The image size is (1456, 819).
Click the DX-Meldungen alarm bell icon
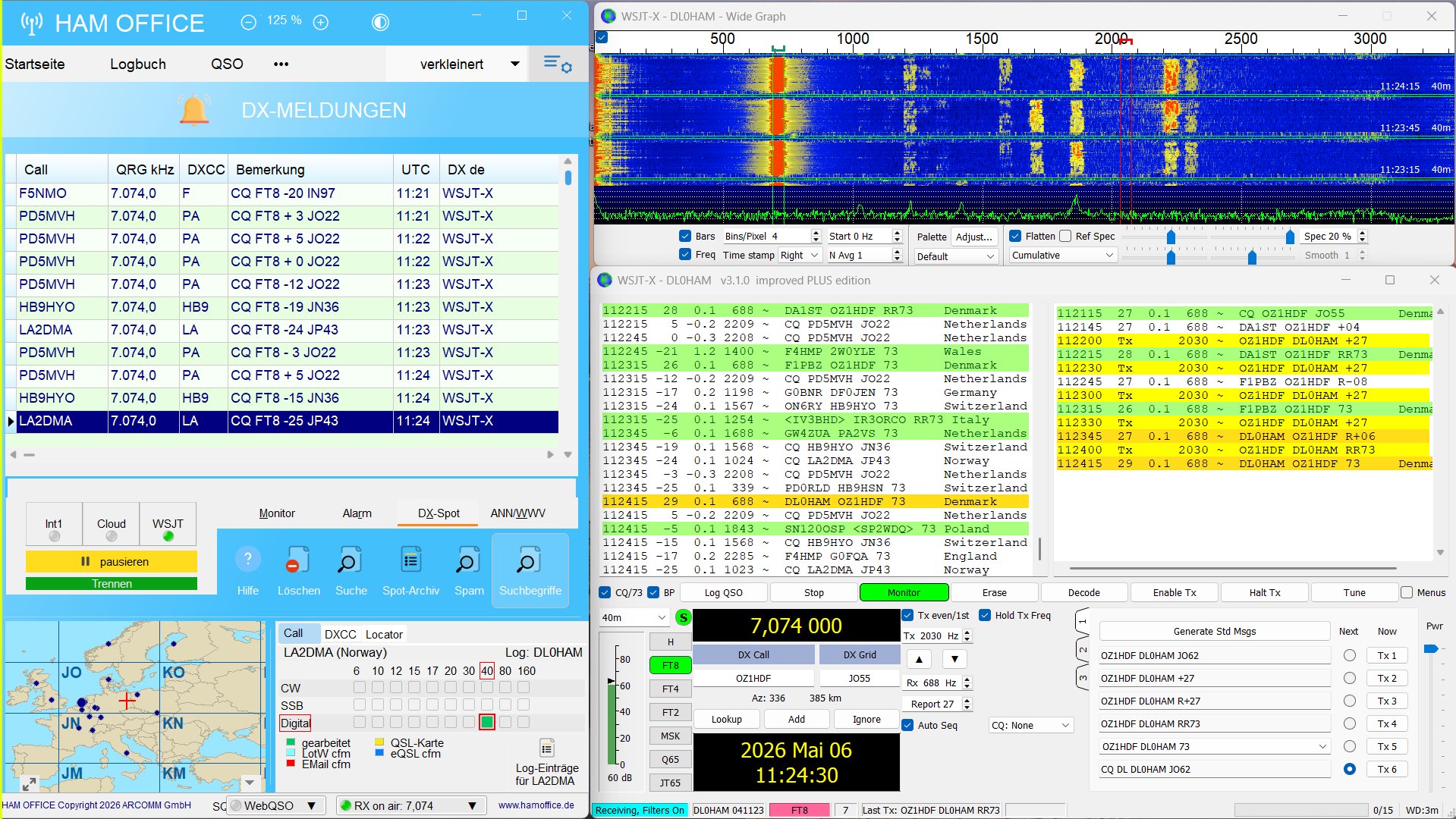pyautogui.click(x=194, y=110)
